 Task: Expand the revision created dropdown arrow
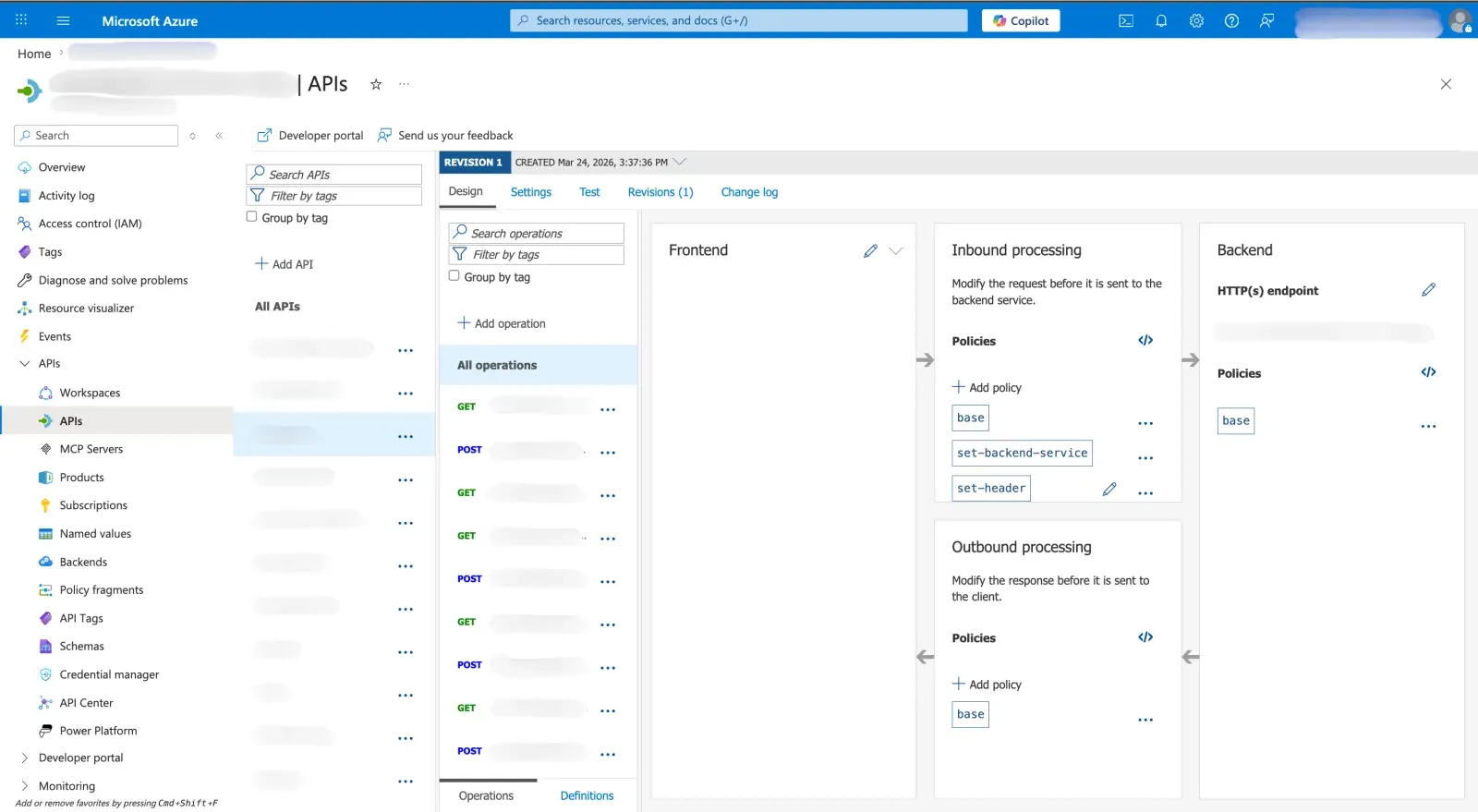click(680, 162)
